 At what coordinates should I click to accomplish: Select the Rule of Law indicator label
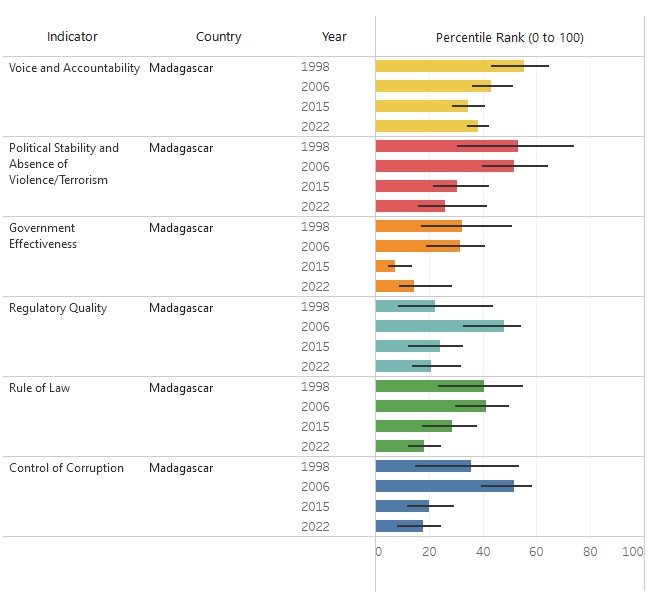pyautogui.click(x=40, y=388)
